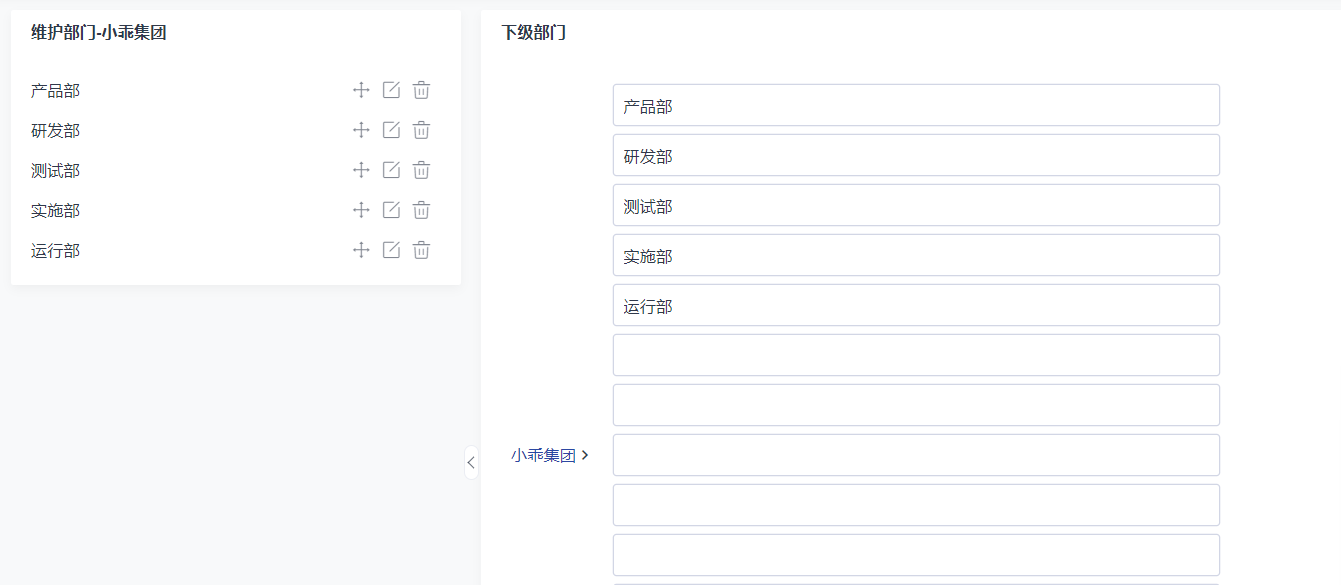1341x585 pixels.
Task: Click the delete icon for 运行部
Action: click(421, 250)
